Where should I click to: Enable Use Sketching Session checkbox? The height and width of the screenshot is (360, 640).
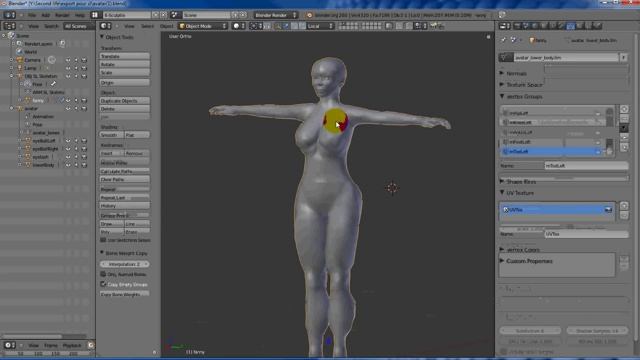click(x=103, y=240)
